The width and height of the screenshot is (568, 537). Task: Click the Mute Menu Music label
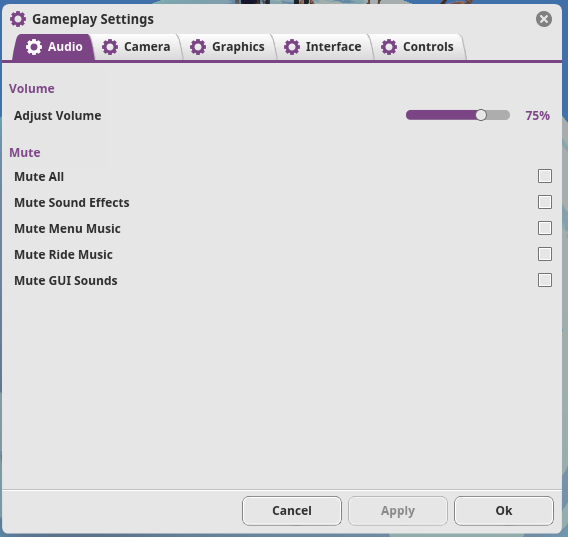point(67,229)
